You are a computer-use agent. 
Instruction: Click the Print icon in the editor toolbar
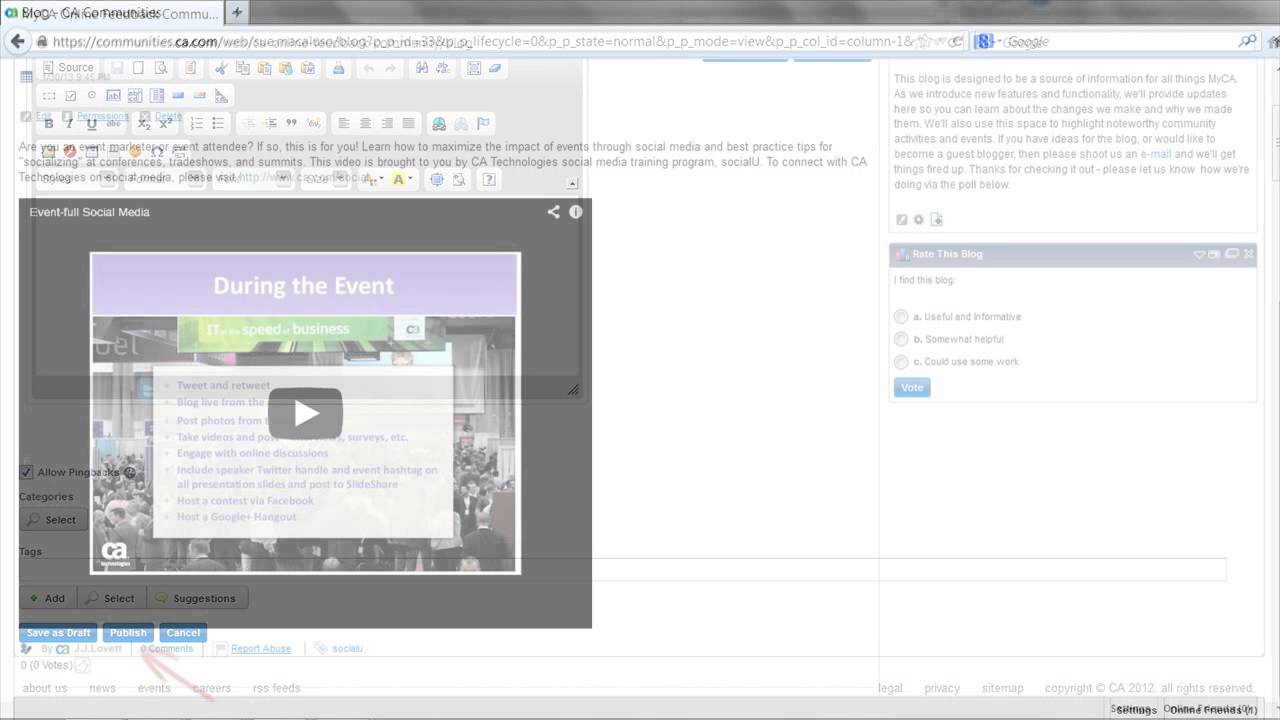[338, 68]
